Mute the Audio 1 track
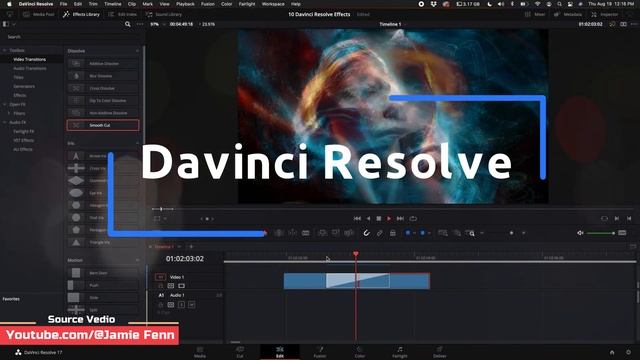Viewport: 640px width, 360px height. 191,304
